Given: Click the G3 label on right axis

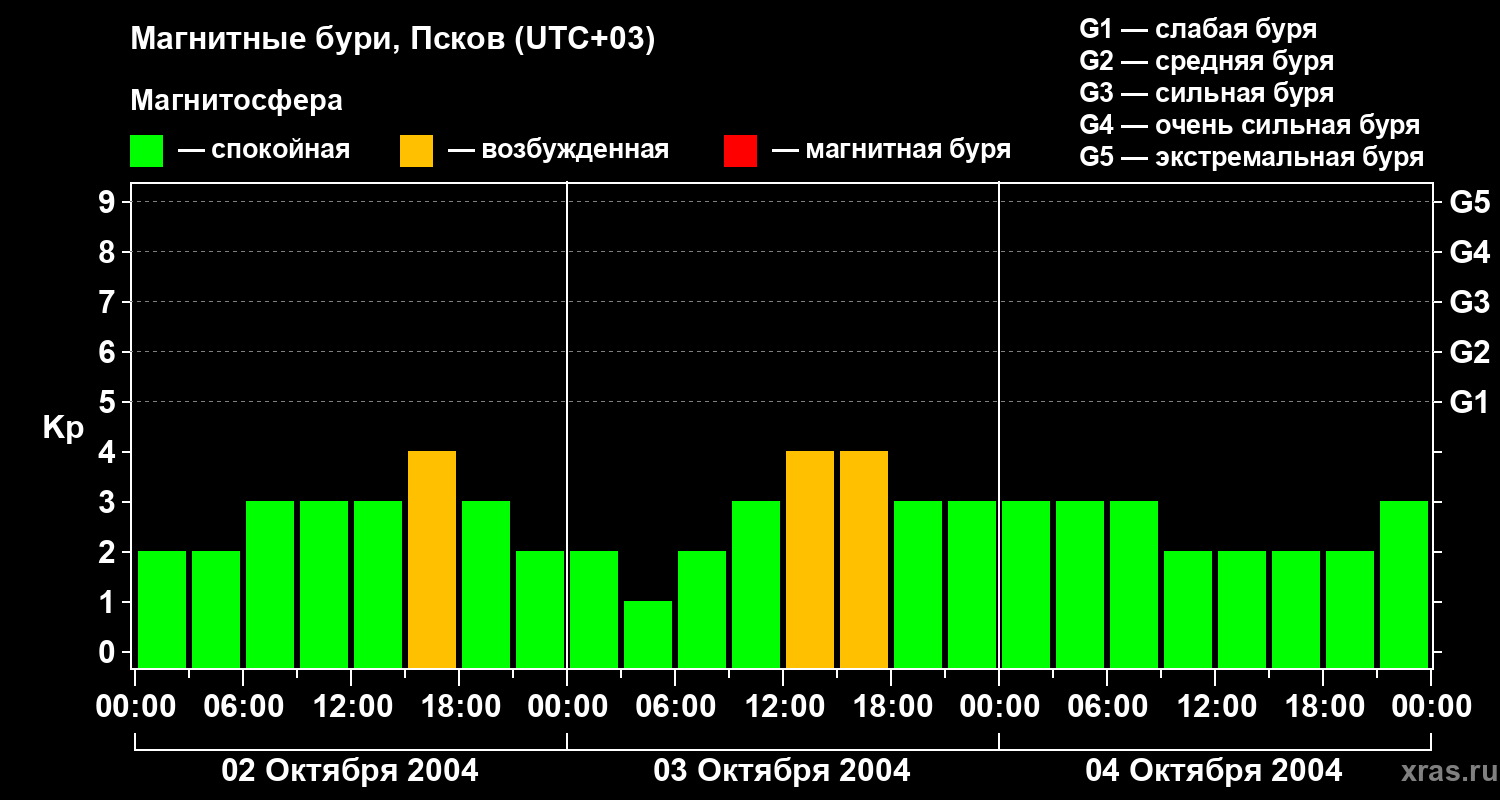Looking at the screenshot, I should [1469, 302].
